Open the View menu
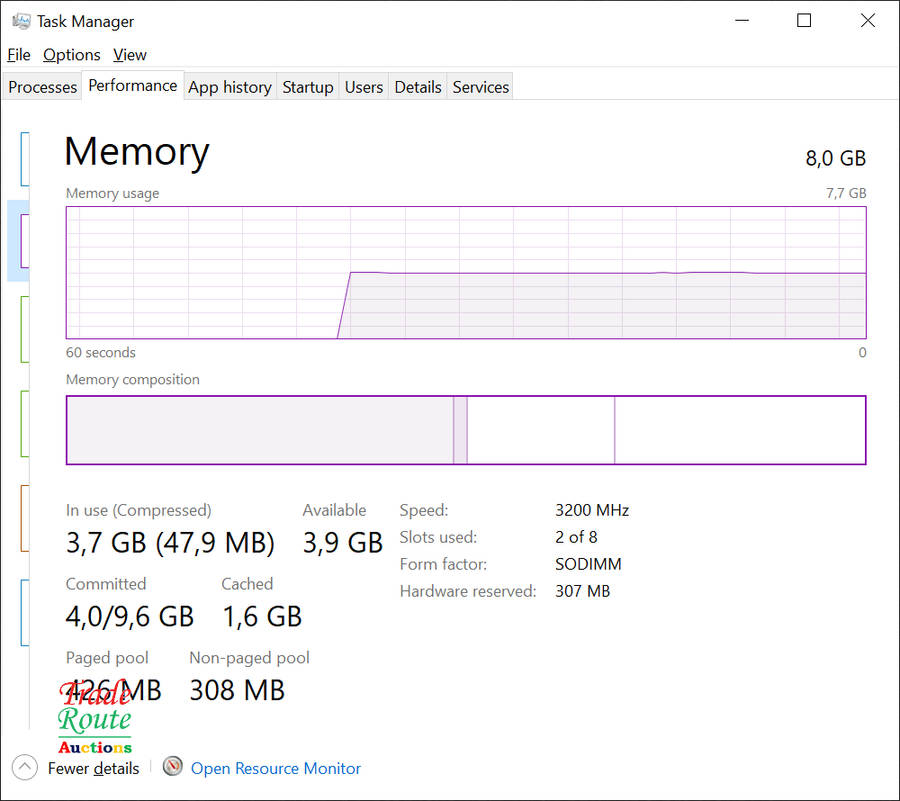The image size is (900, 801). tap(130, 55)
